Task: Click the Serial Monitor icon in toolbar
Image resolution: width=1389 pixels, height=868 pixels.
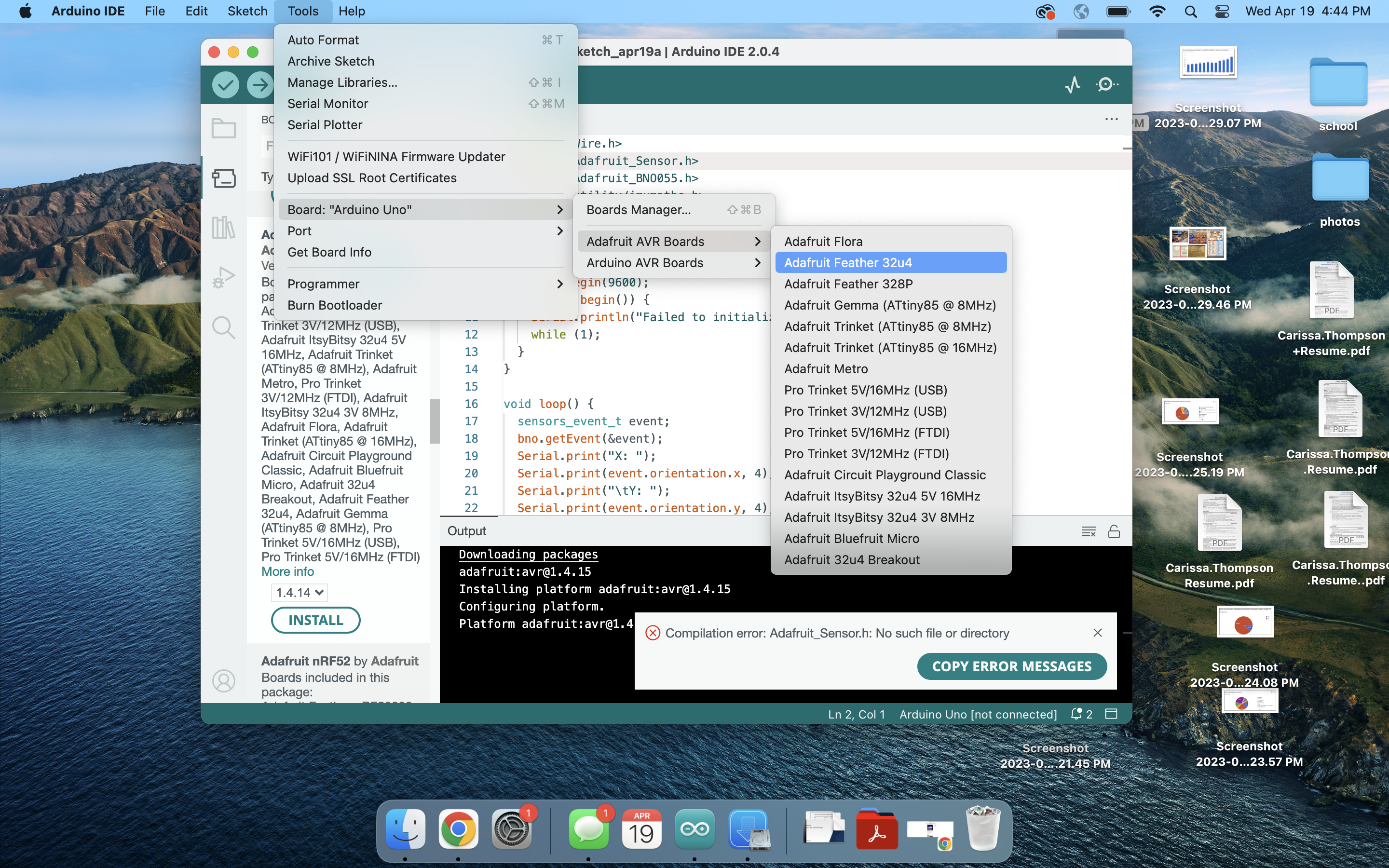Action: click(x=1107, y=84)
